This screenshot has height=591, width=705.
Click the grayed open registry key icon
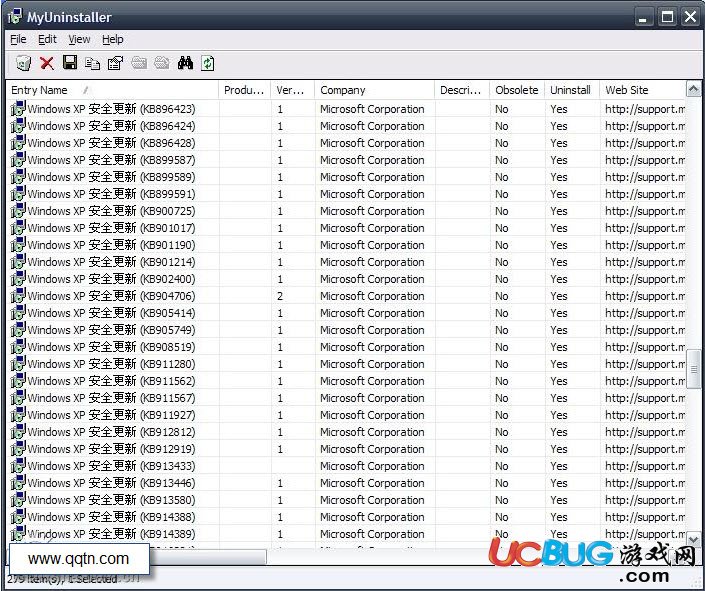pyautogui.click(x=162, y=63)
